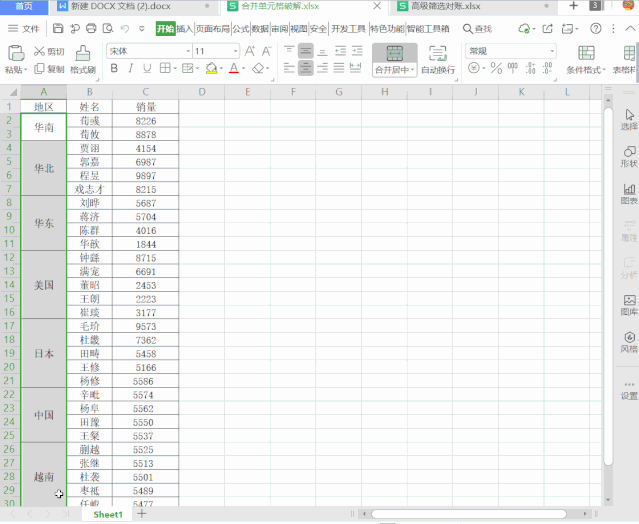Click Wrap Text (自动换行) button
Image resolution: width=639 pixels, height=524 pixels.
point(438,60)
